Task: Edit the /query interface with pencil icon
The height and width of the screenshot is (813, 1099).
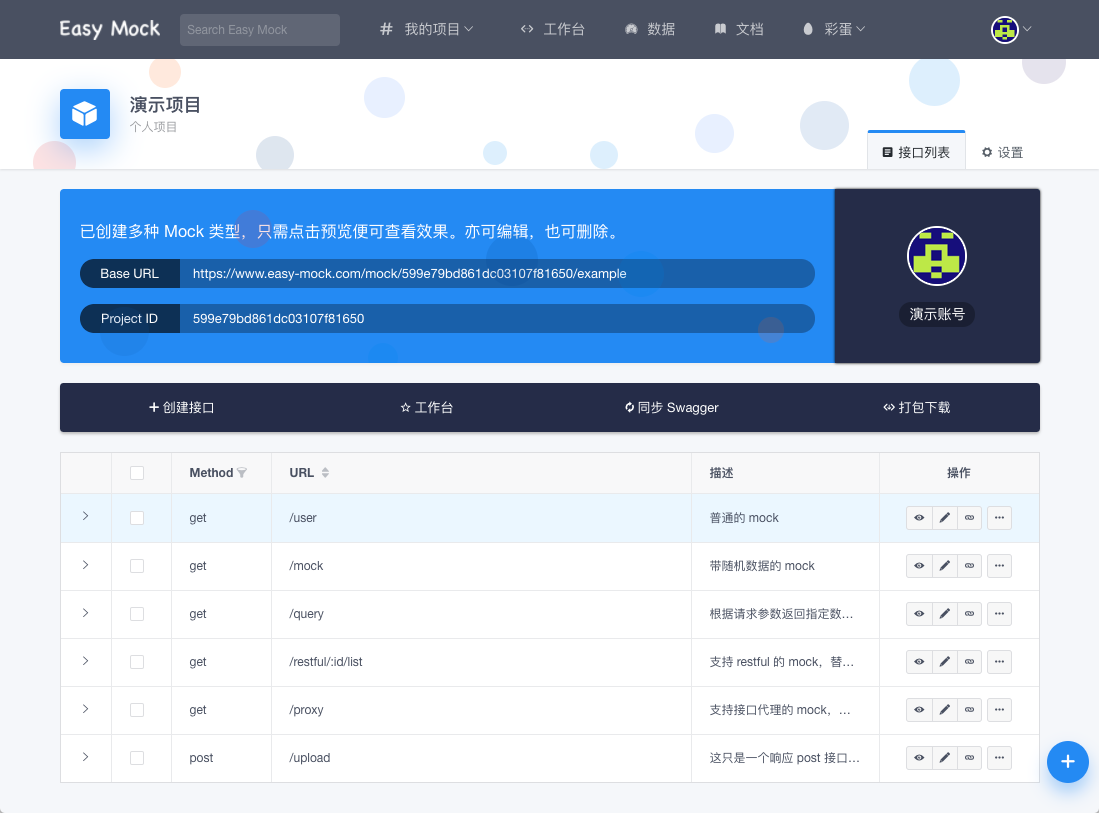Action: tap(944, 614)
